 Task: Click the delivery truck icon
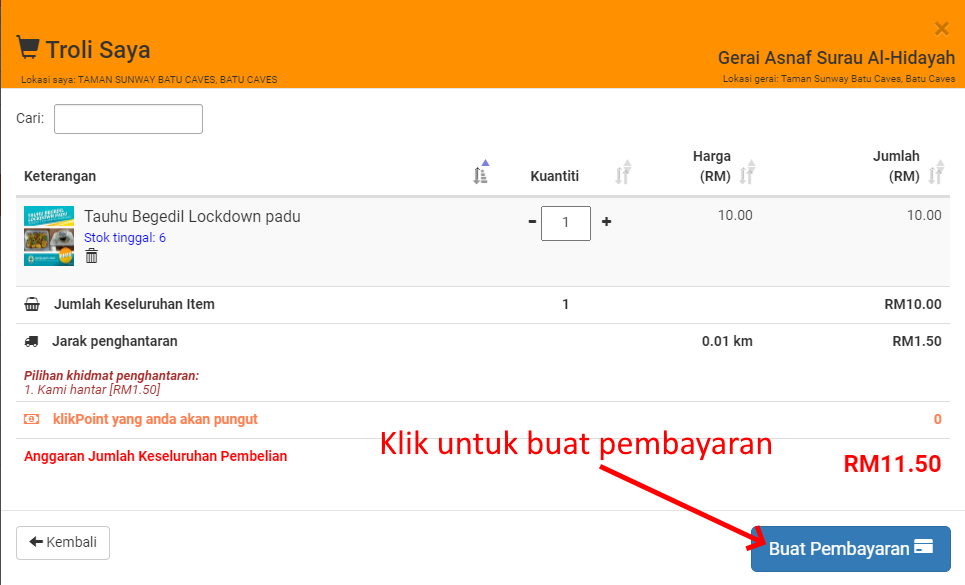32,342
